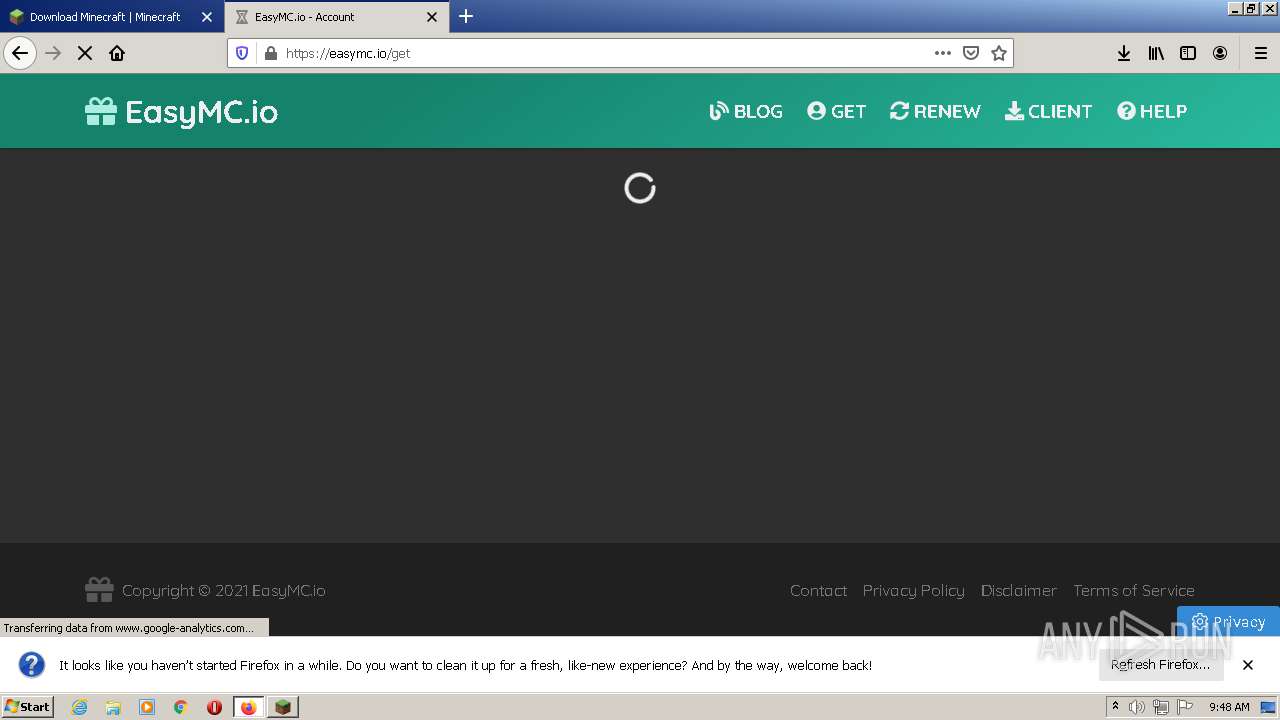Open the Firefox home page icon
This screenshot has width=1280, height=720.
tap(117, 53)
